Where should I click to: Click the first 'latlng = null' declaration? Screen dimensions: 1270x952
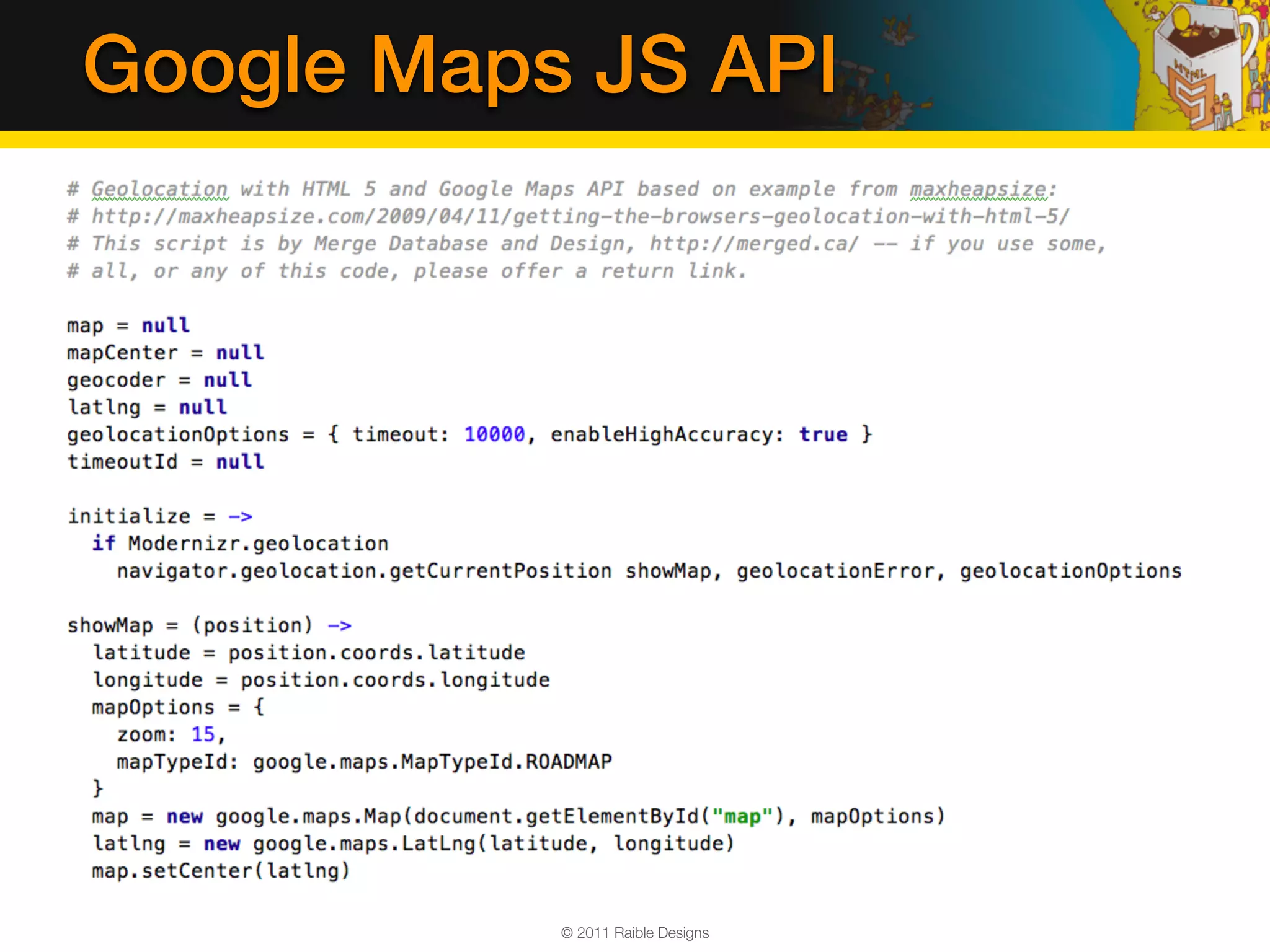tap(147, 407)
